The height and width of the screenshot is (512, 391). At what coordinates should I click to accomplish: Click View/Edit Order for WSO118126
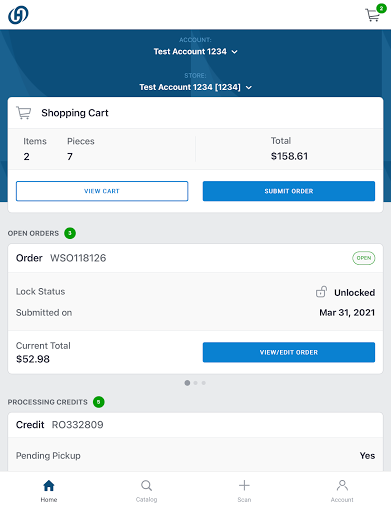point(289,352)
